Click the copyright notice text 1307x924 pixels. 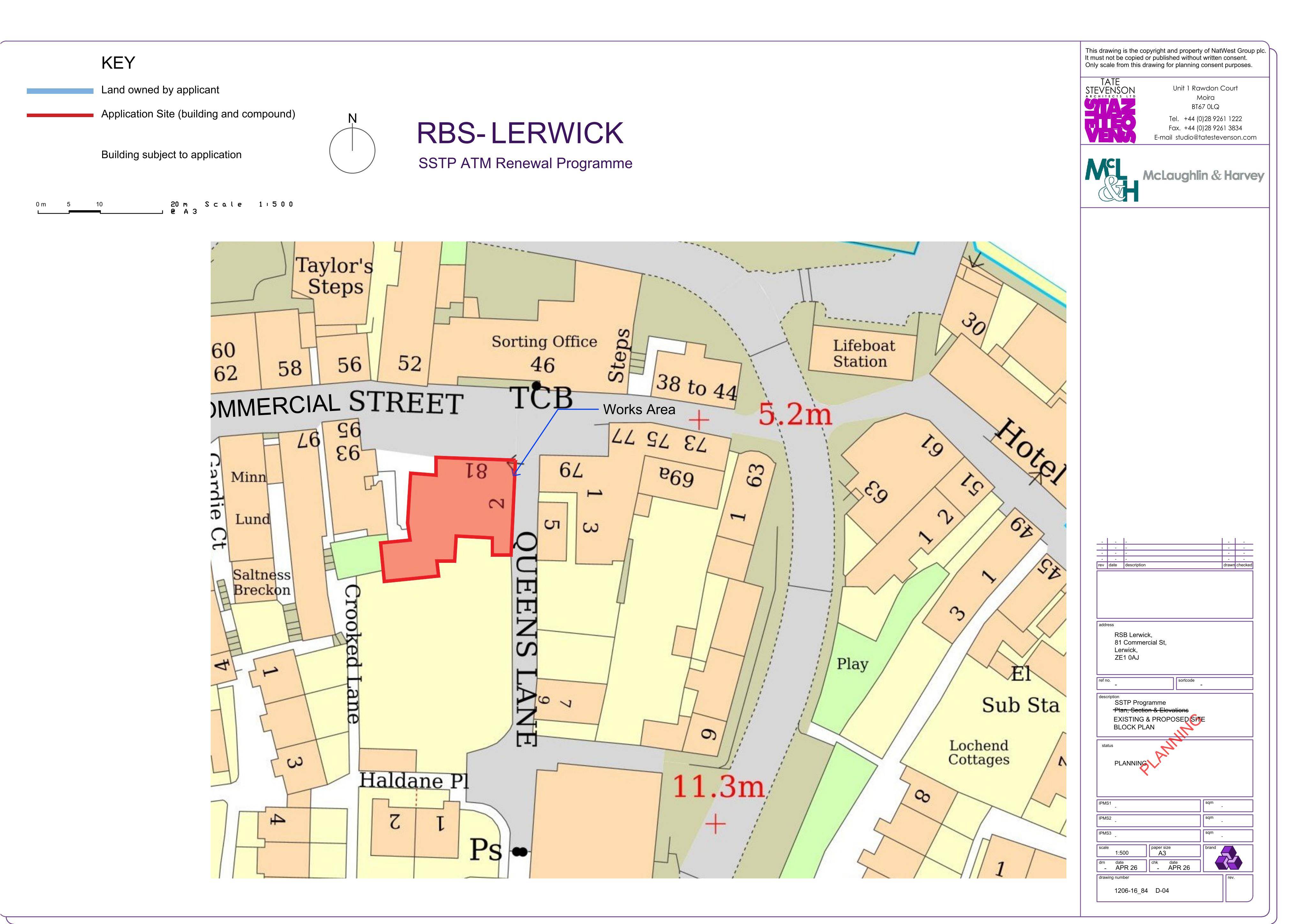point(1175,57)
